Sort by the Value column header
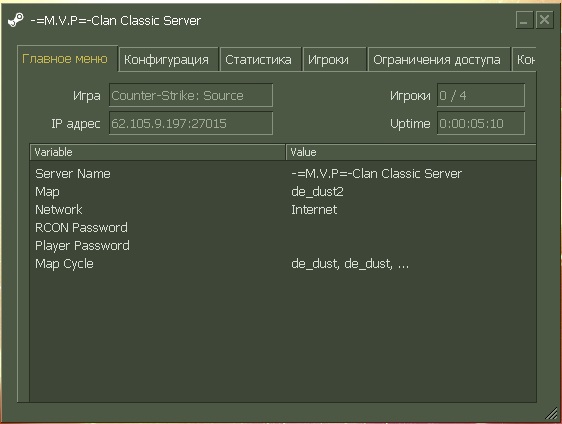 tap(411, 152)
